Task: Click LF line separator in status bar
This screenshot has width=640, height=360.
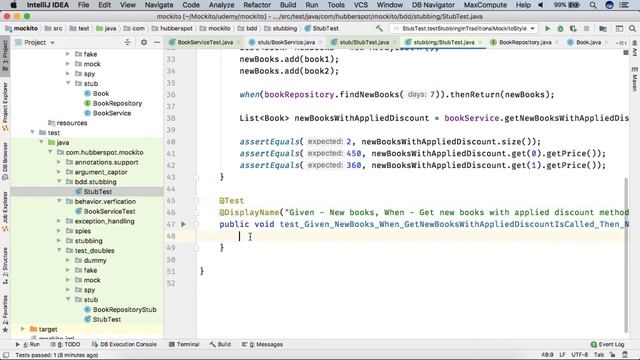Action: point(562,355)
